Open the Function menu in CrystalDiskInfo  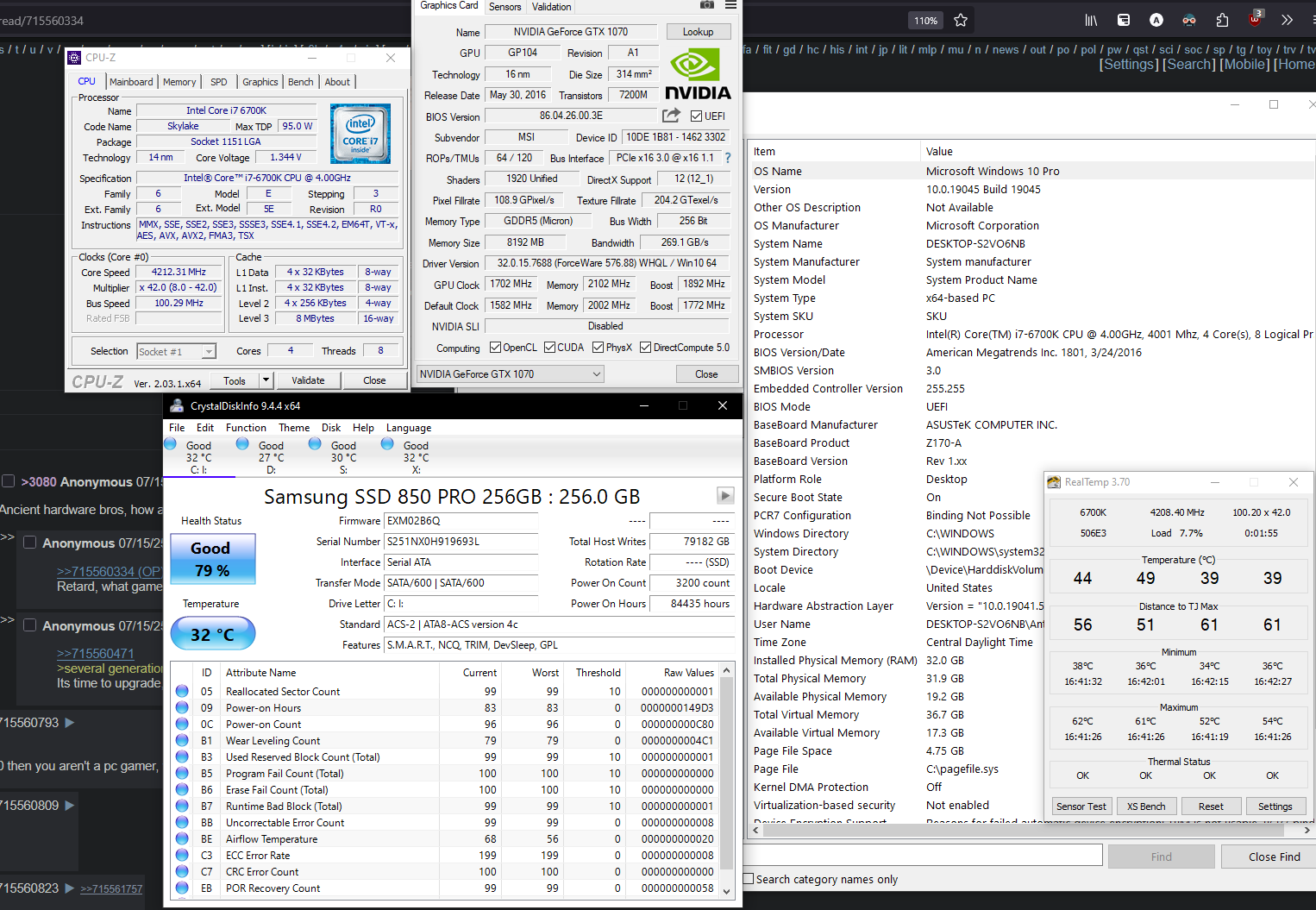coord(246,428)
